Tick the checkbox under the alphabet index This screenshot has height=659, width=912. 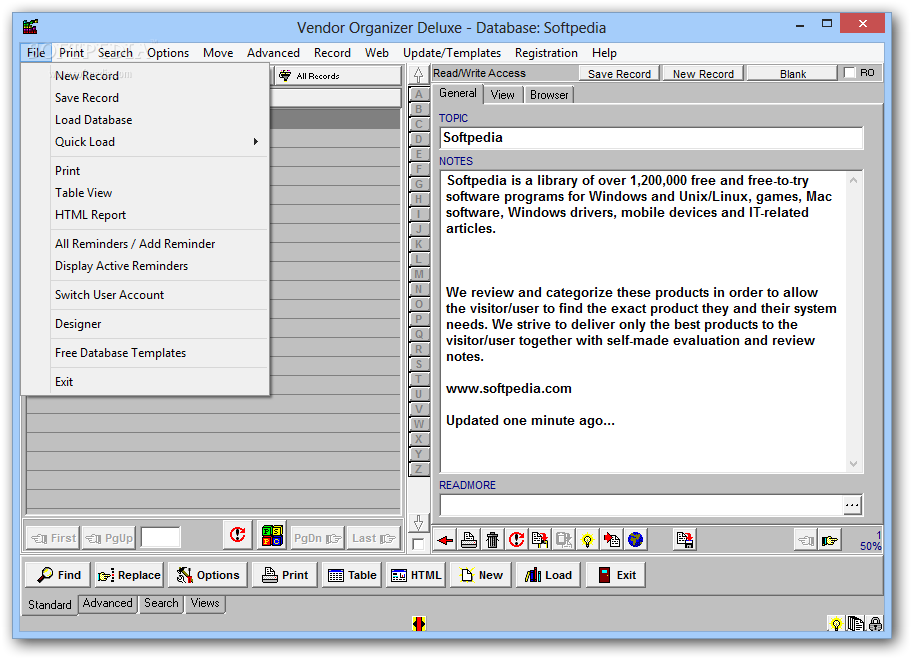click(418, 544)
